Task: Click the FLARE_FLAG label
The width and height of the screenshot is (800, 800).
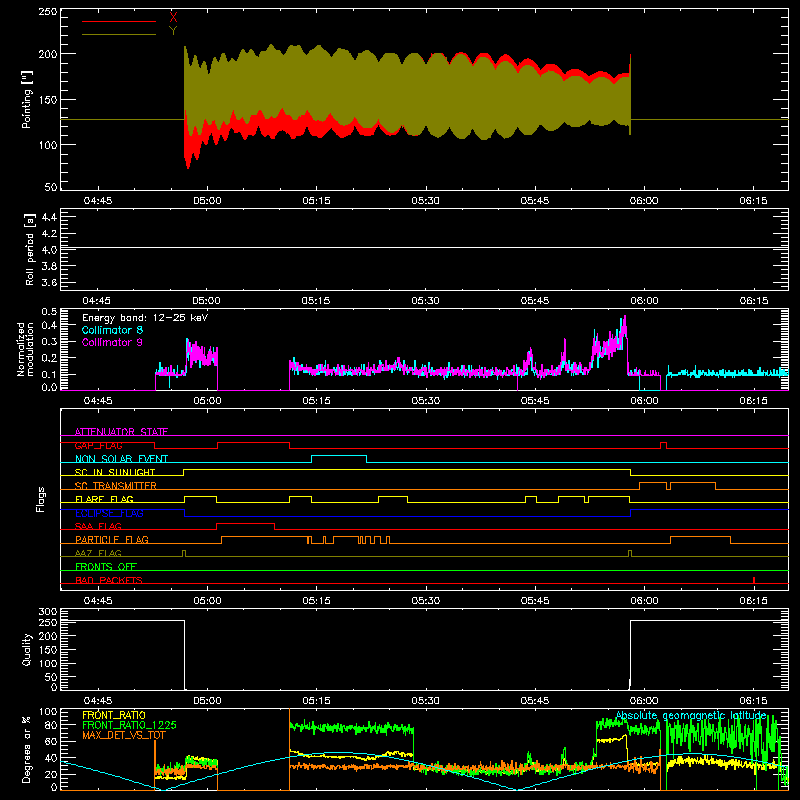Action: pyautogui.click(x=104, y=499)
